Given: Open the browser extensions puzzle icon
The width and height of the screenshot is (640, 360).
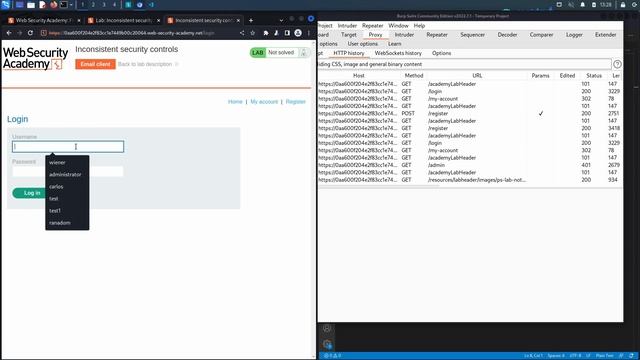Looking at the screenshot, I should [266, 33].
